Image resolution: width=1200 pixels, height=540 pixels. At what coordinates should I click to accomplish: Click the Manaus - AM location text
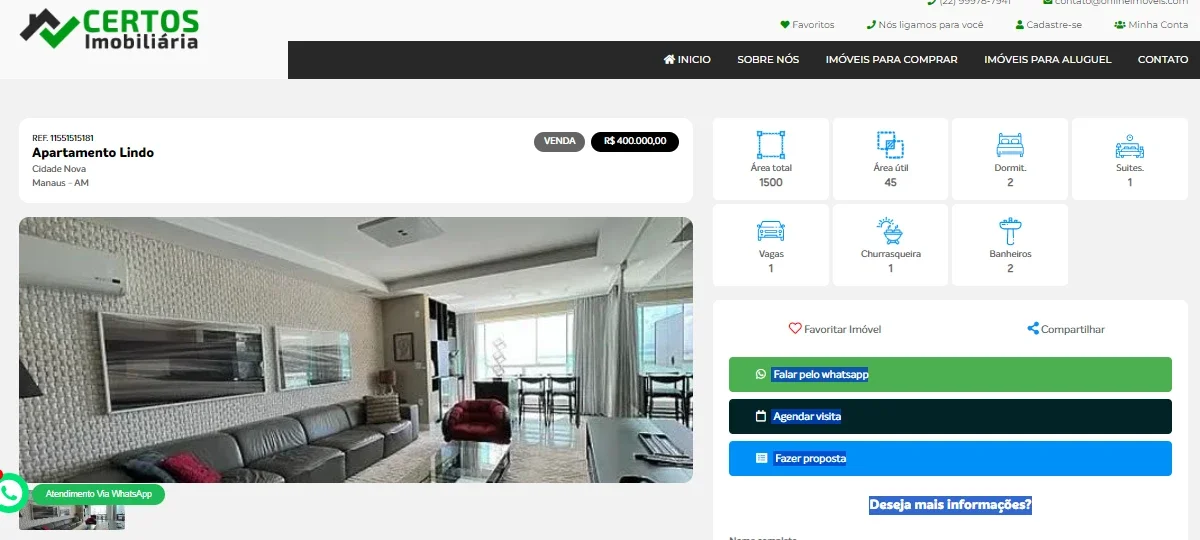[60, 183]
